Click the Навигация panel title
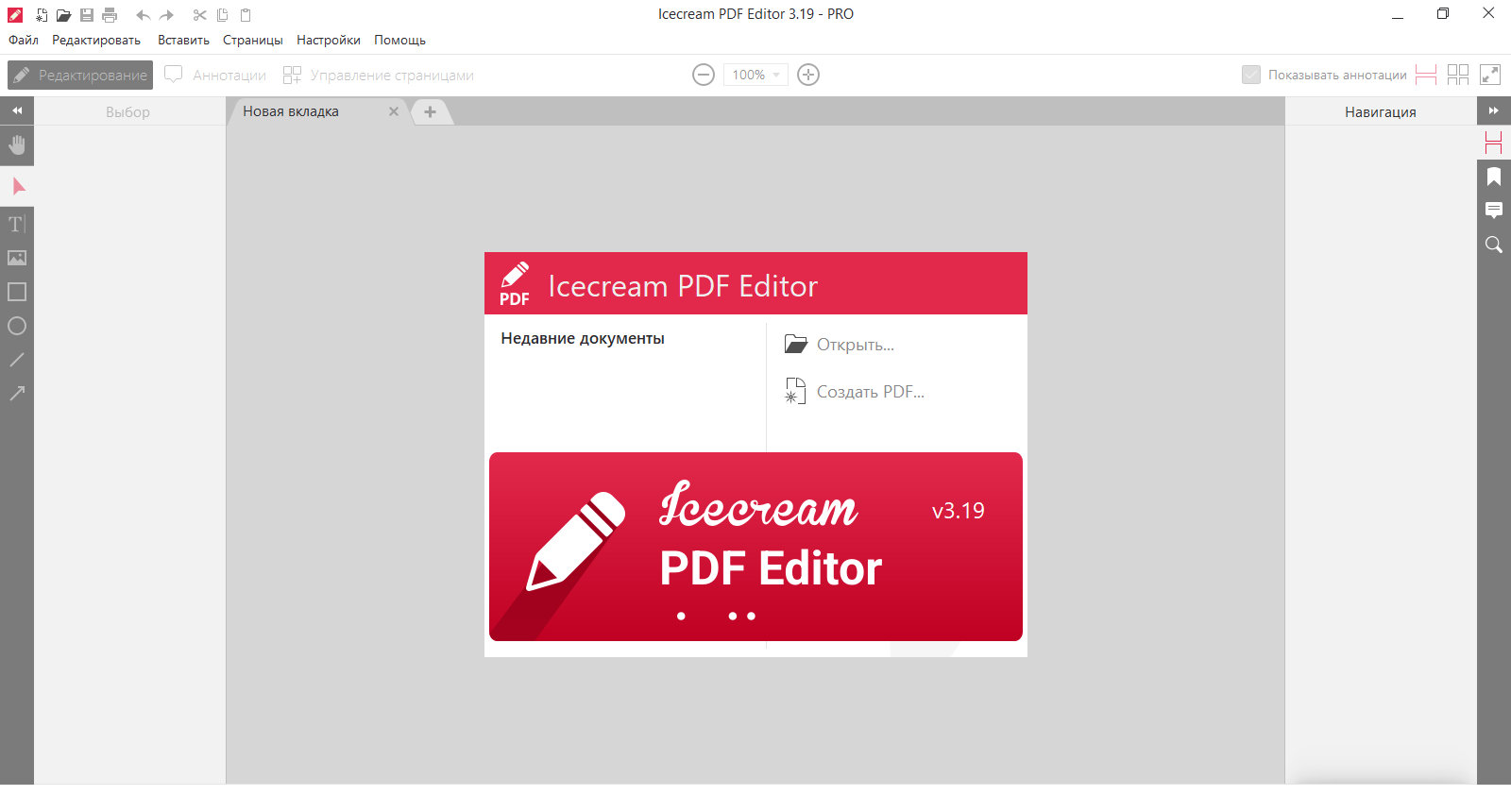Viewport: 1511px width, 812px height. (1381, 111)
